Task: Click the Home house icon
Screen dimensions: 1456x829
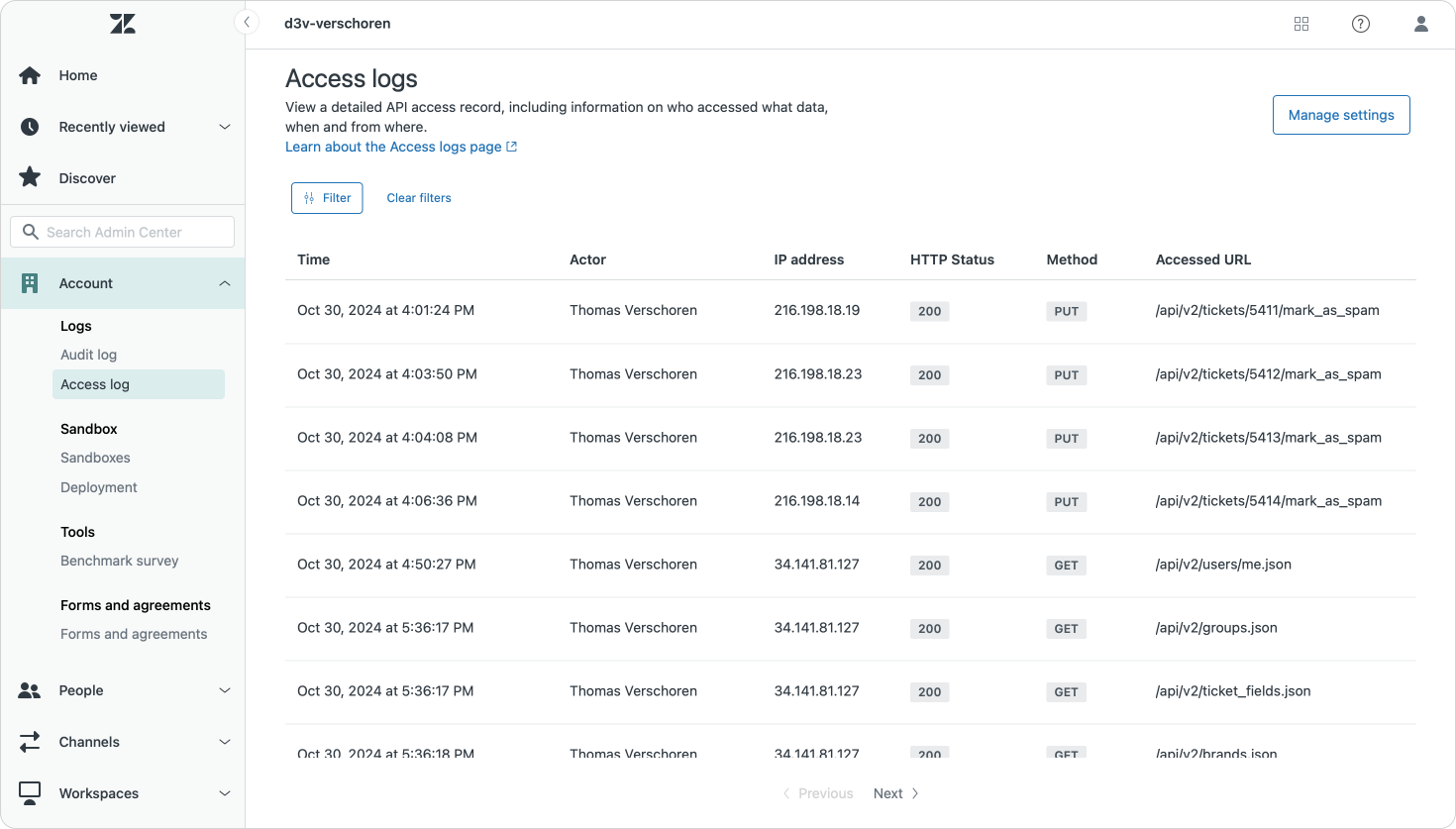Action: point(30,75)
